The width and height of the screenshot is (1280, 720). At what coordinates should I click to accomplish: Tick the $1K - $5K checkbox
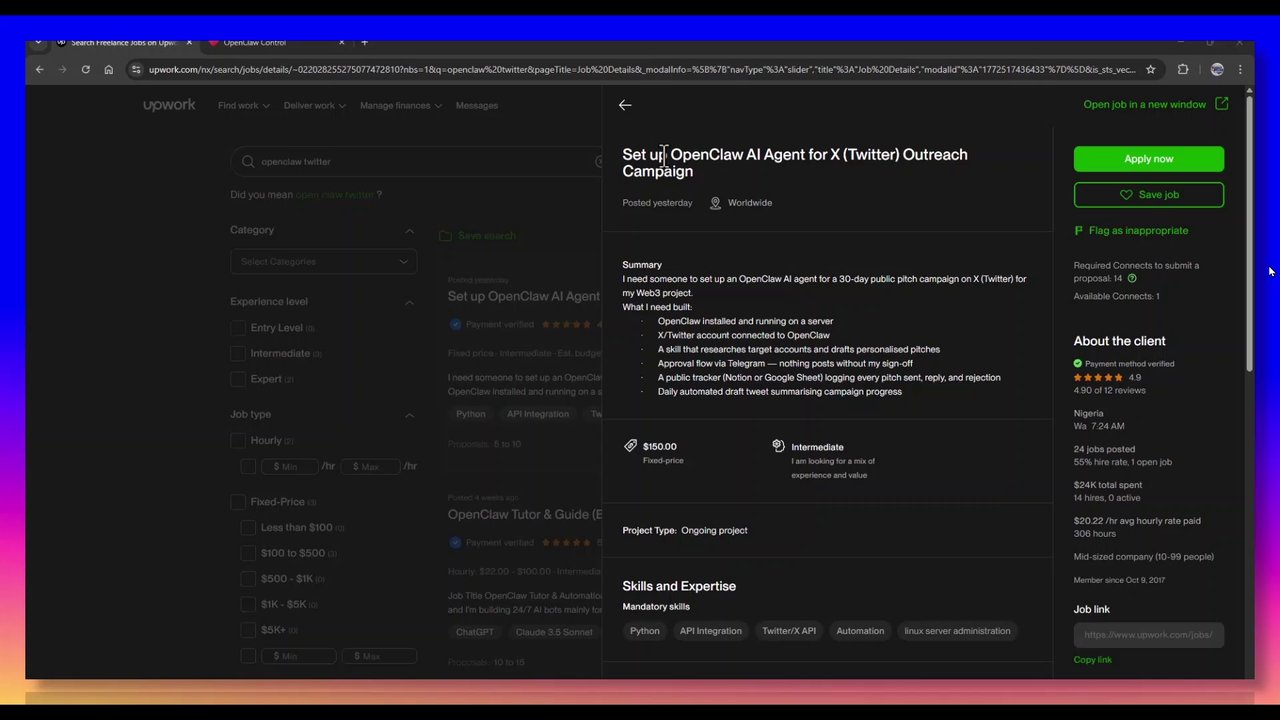click(248, 604)
